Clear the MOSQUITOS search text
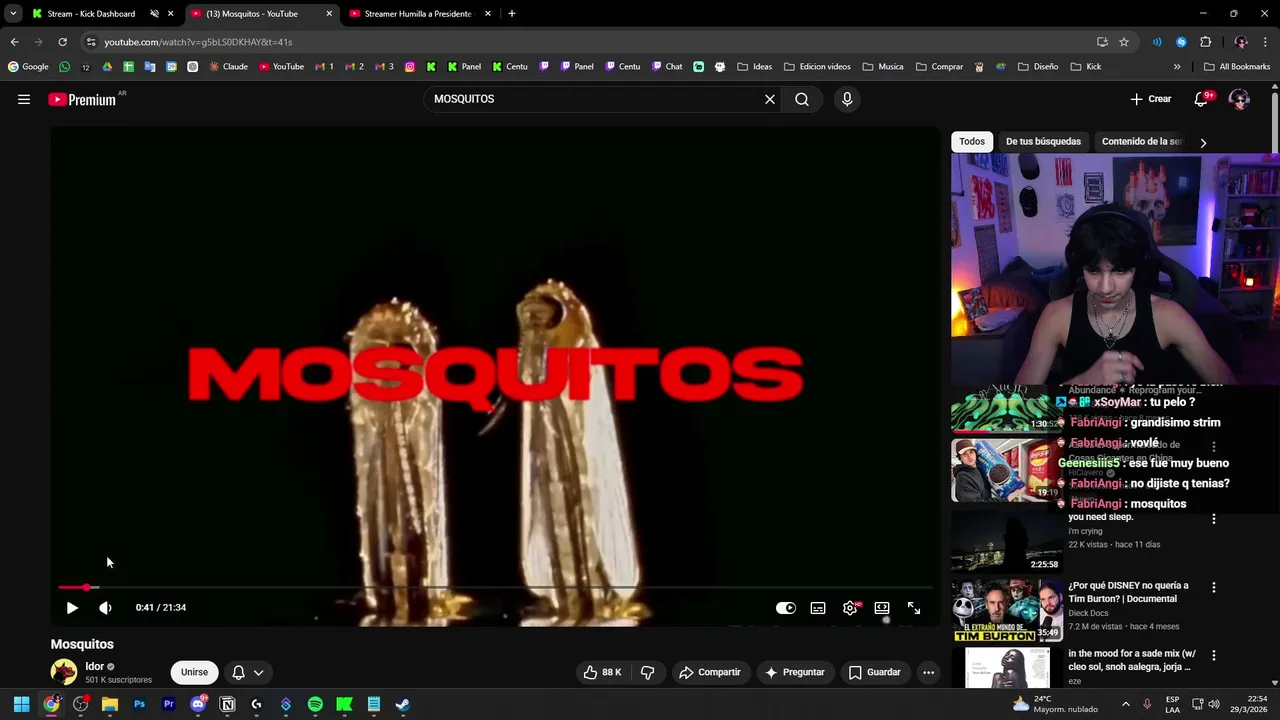1280x720 pixels. pos(770,99)
